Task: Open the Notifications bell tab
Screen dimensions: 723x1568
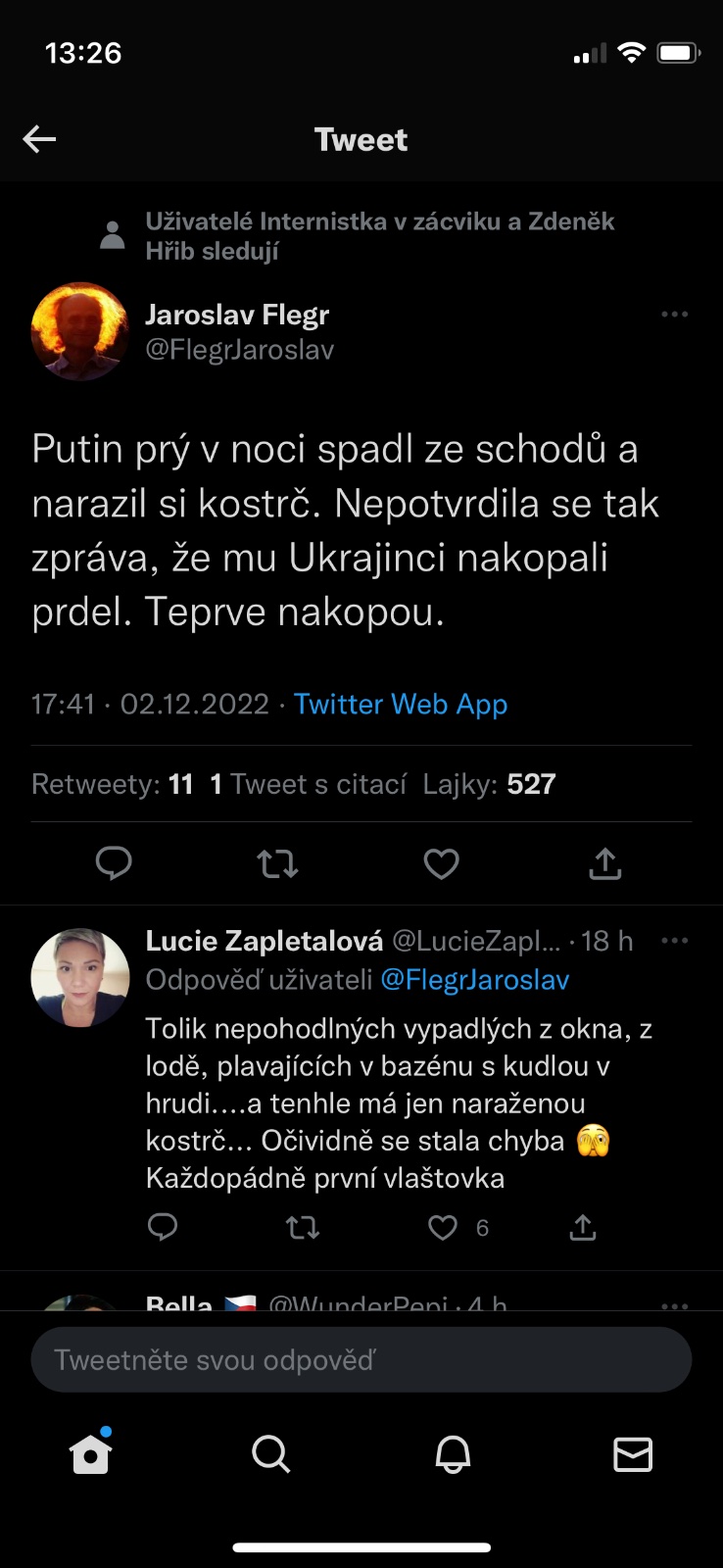Action: click(453, 1454)
